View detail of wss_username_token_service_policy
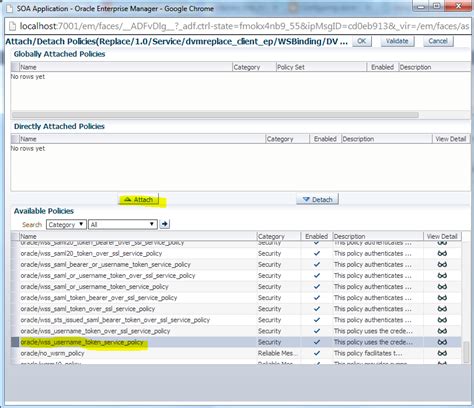Screen dimensions: 474x408 (442, 342)
